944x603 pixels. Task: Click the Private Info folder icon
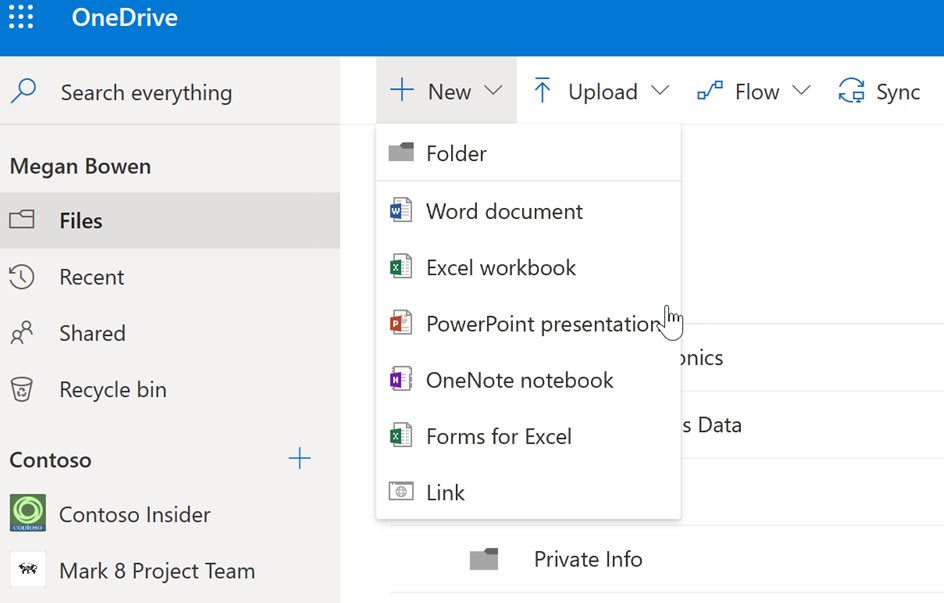coord(484,559)
